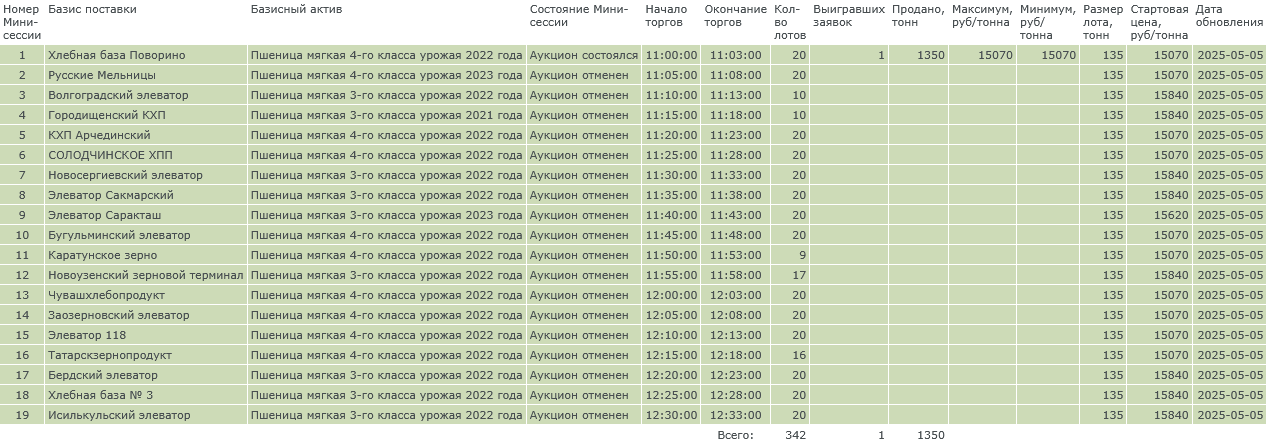Click the start time 12:30:00 cell
The height and width of the screenshot is (444, 1266).
click(672, 415)
